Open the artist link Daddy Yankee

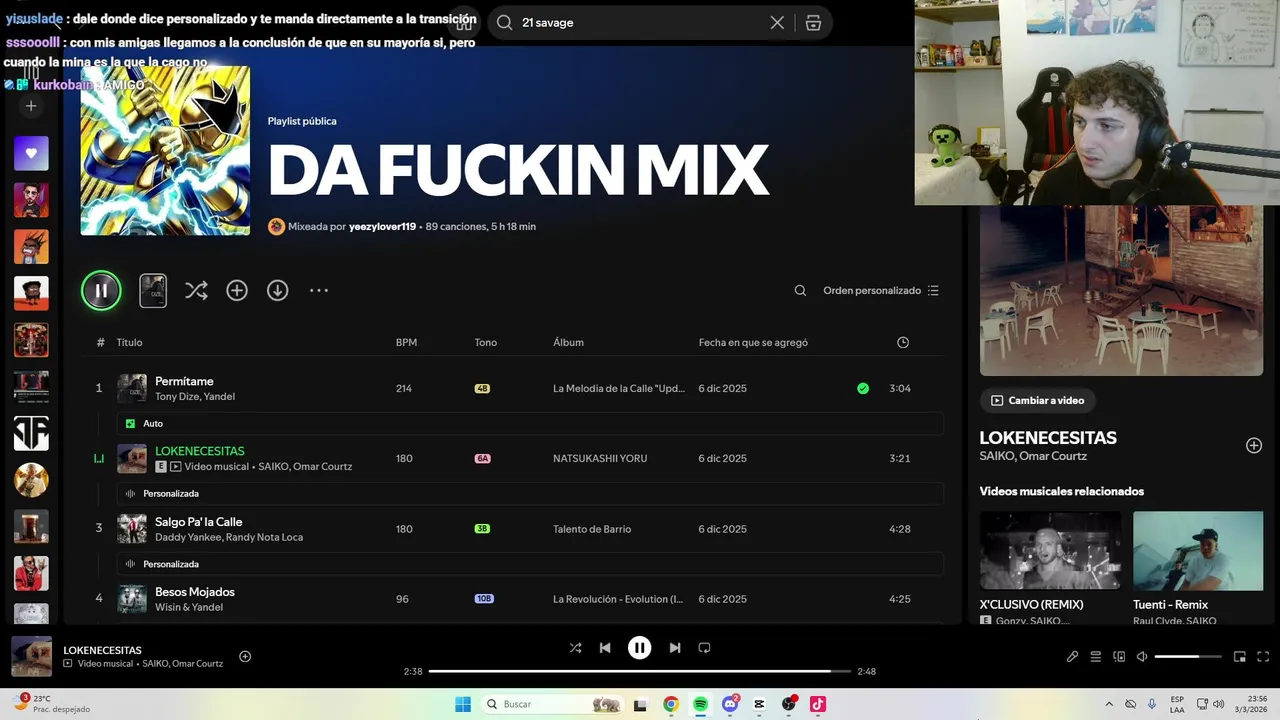pyautogui.click(x=188, y=538)
